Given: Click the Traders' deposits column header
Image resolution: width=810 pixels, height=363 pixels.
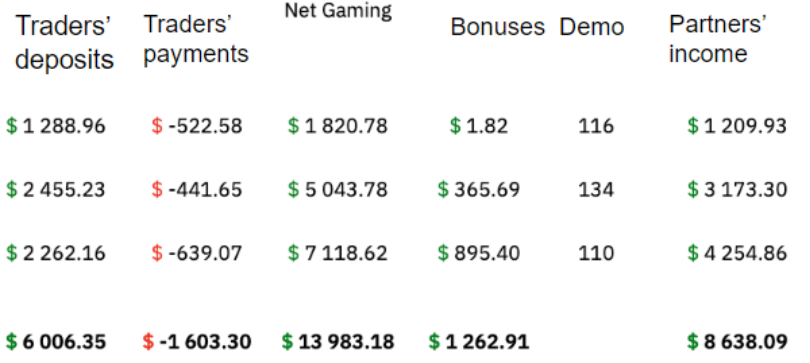Looking at the screenshot, I should 64,42.
